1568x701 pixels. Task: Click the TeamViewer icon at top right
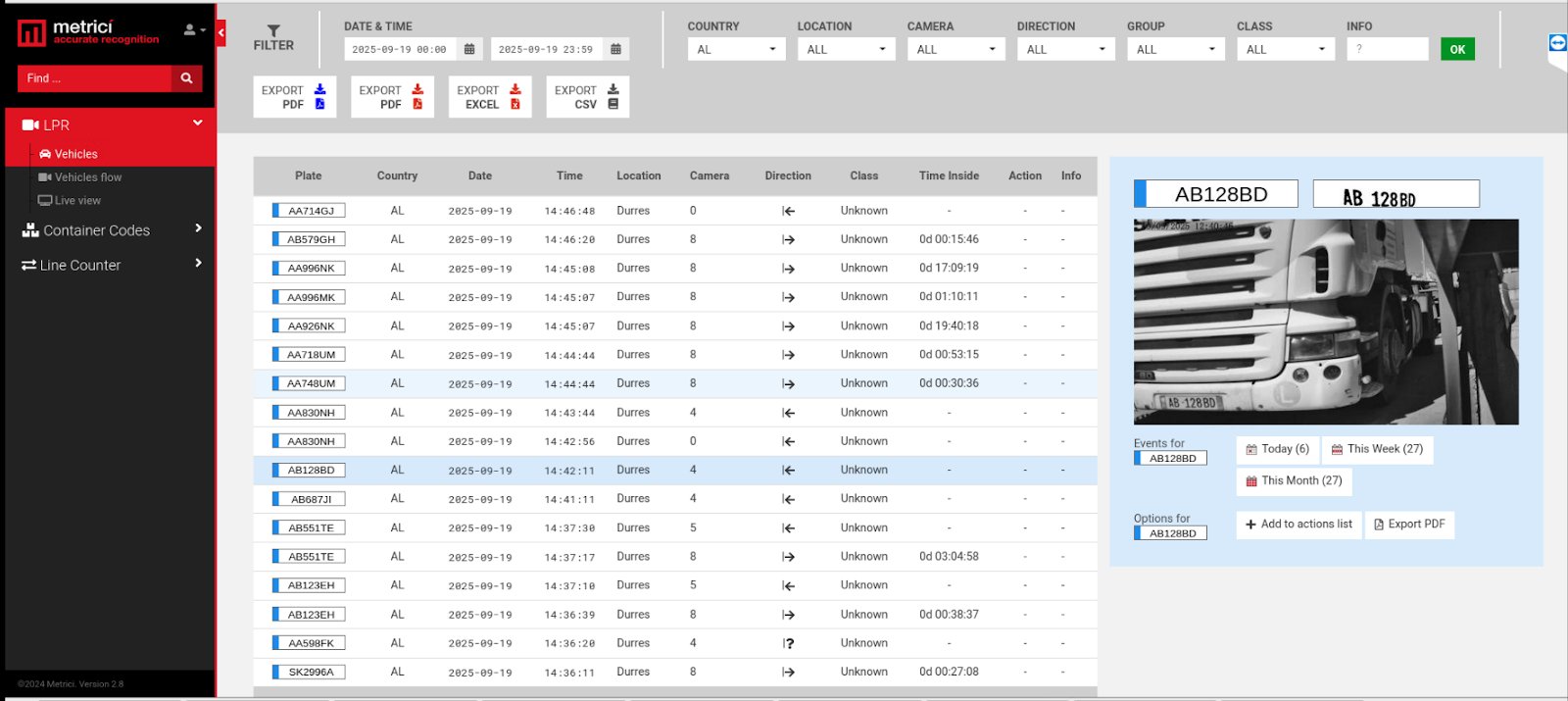(1557, 43)
